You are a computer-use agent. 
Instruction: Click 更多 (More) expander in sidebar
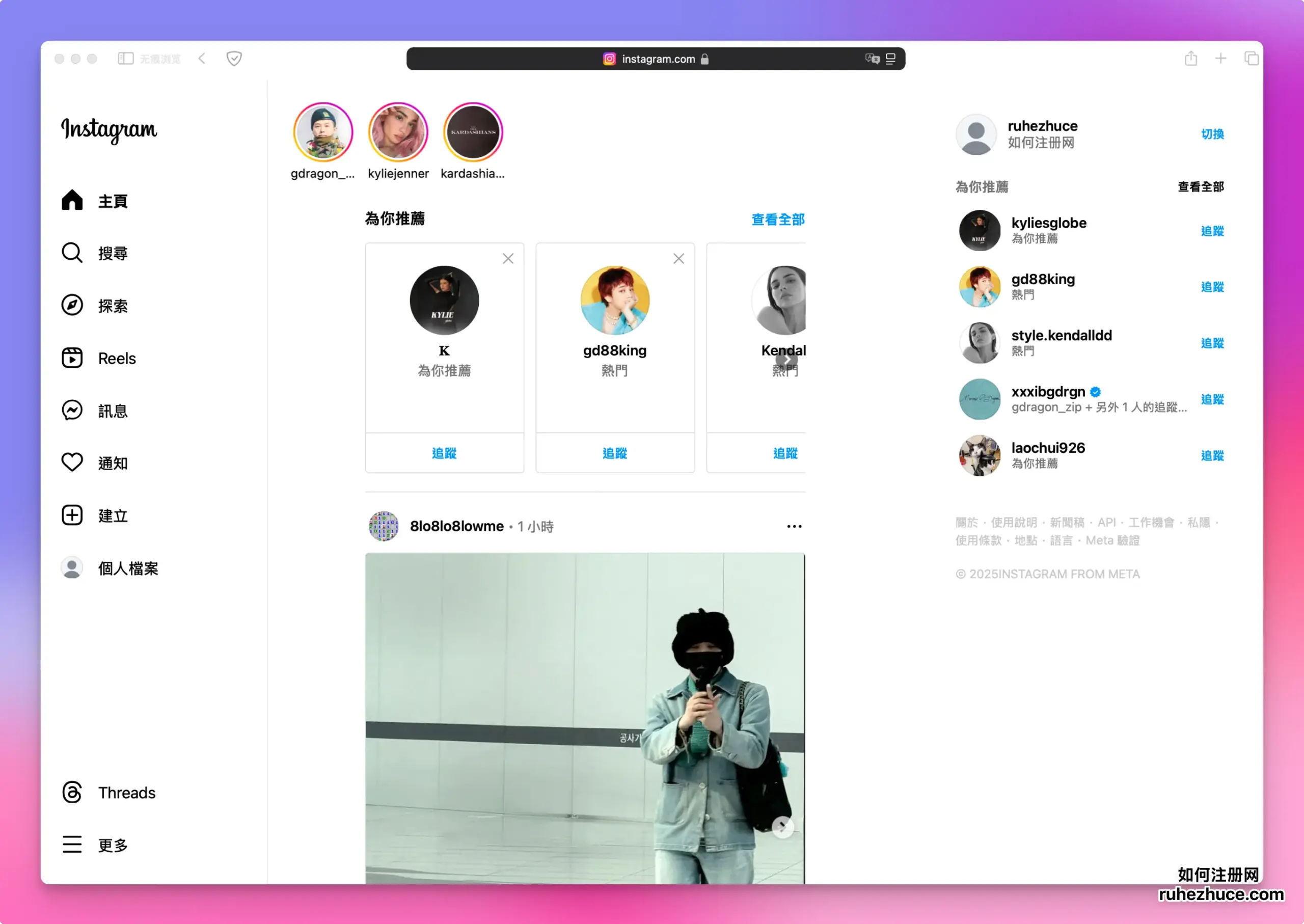113,846
